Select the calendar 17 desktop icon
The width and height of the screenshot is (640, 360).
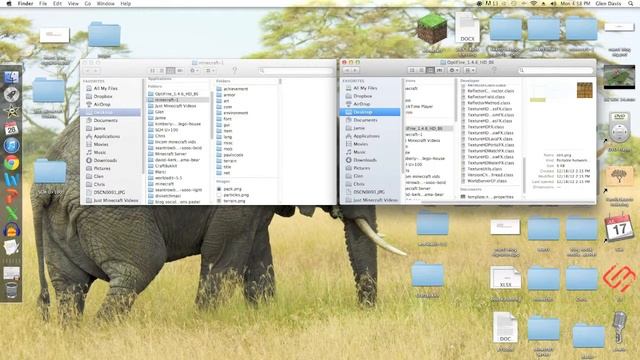(x=619, y=228)
